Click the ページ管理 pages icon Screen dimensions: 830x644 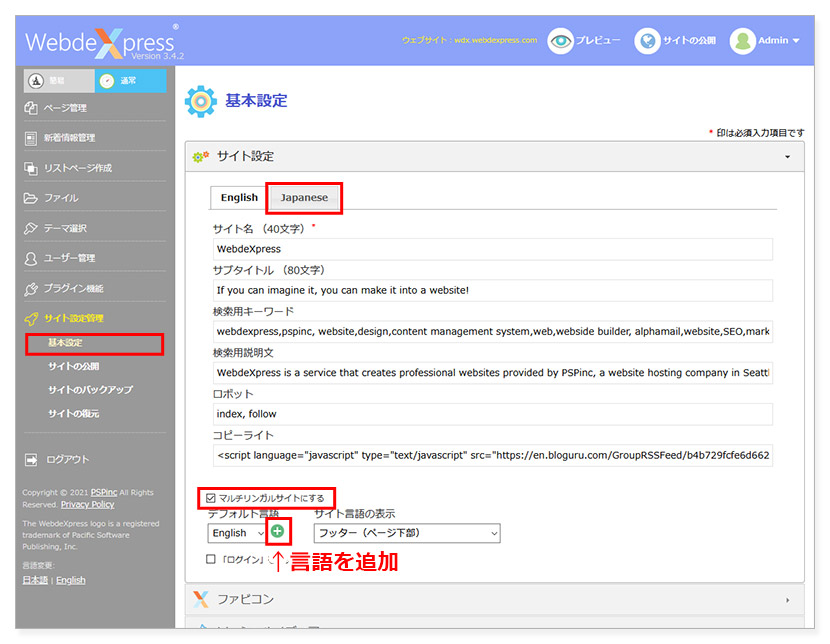pos(31,108)
